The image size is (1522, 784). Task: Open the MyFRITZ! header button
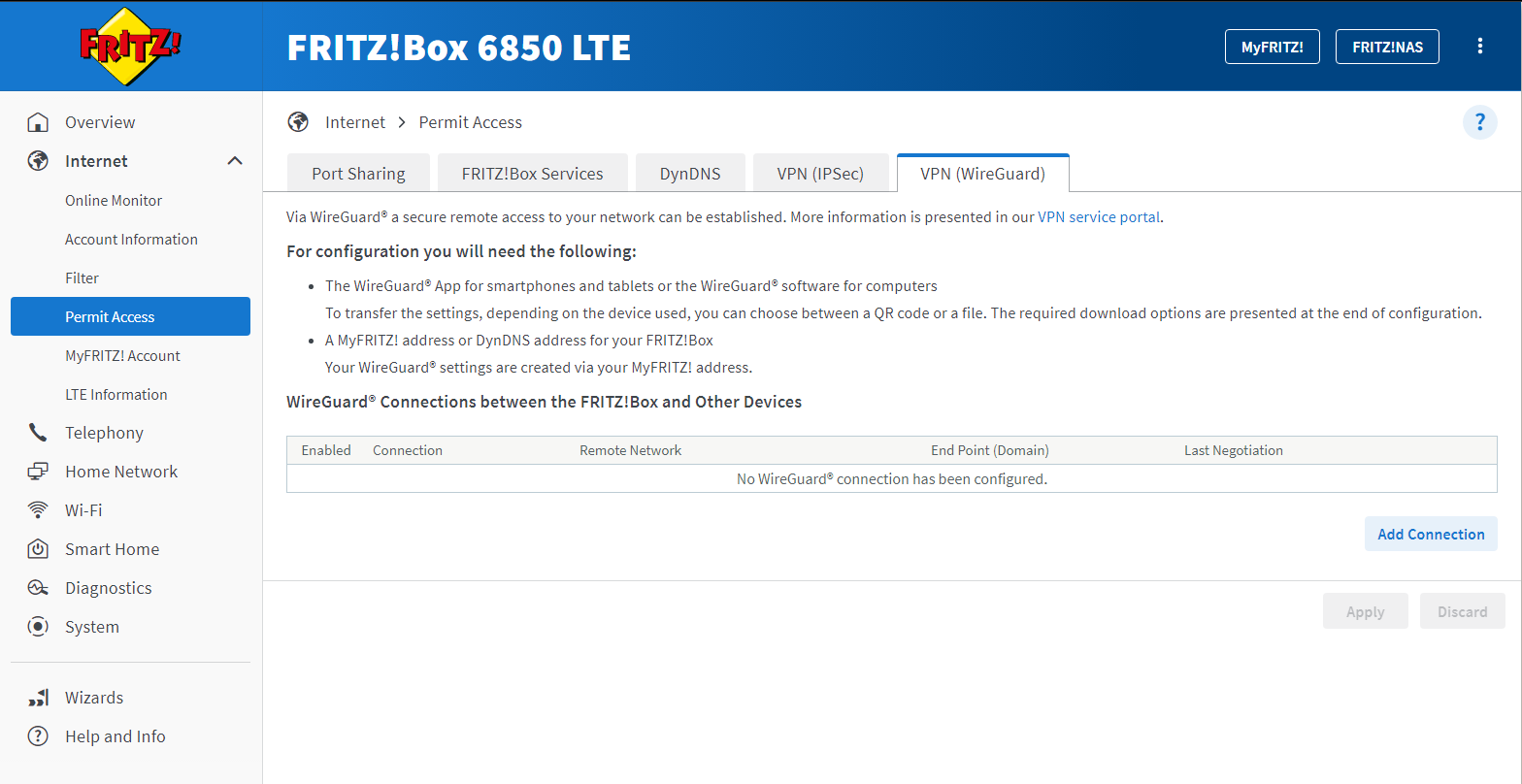1272,47
